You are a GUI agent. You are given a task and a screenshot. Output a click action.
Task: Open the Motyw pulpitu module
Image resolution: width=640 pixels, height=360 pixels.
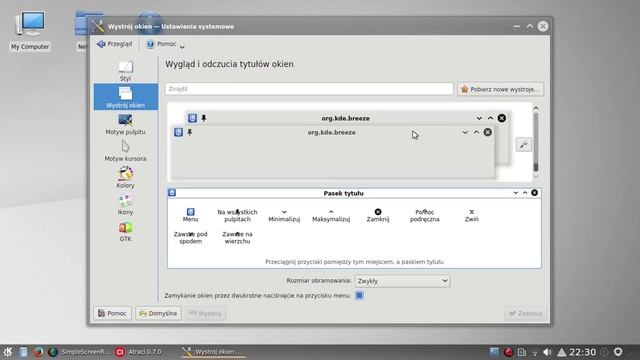(125, 124)
